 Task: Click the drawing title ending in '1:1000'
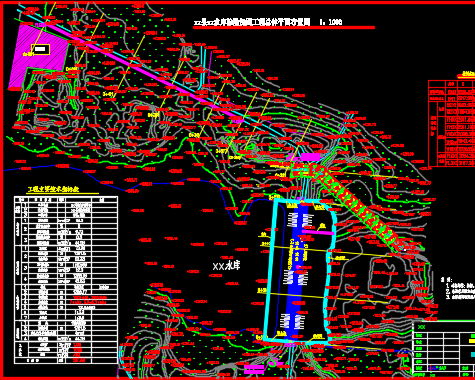(268, 22)
